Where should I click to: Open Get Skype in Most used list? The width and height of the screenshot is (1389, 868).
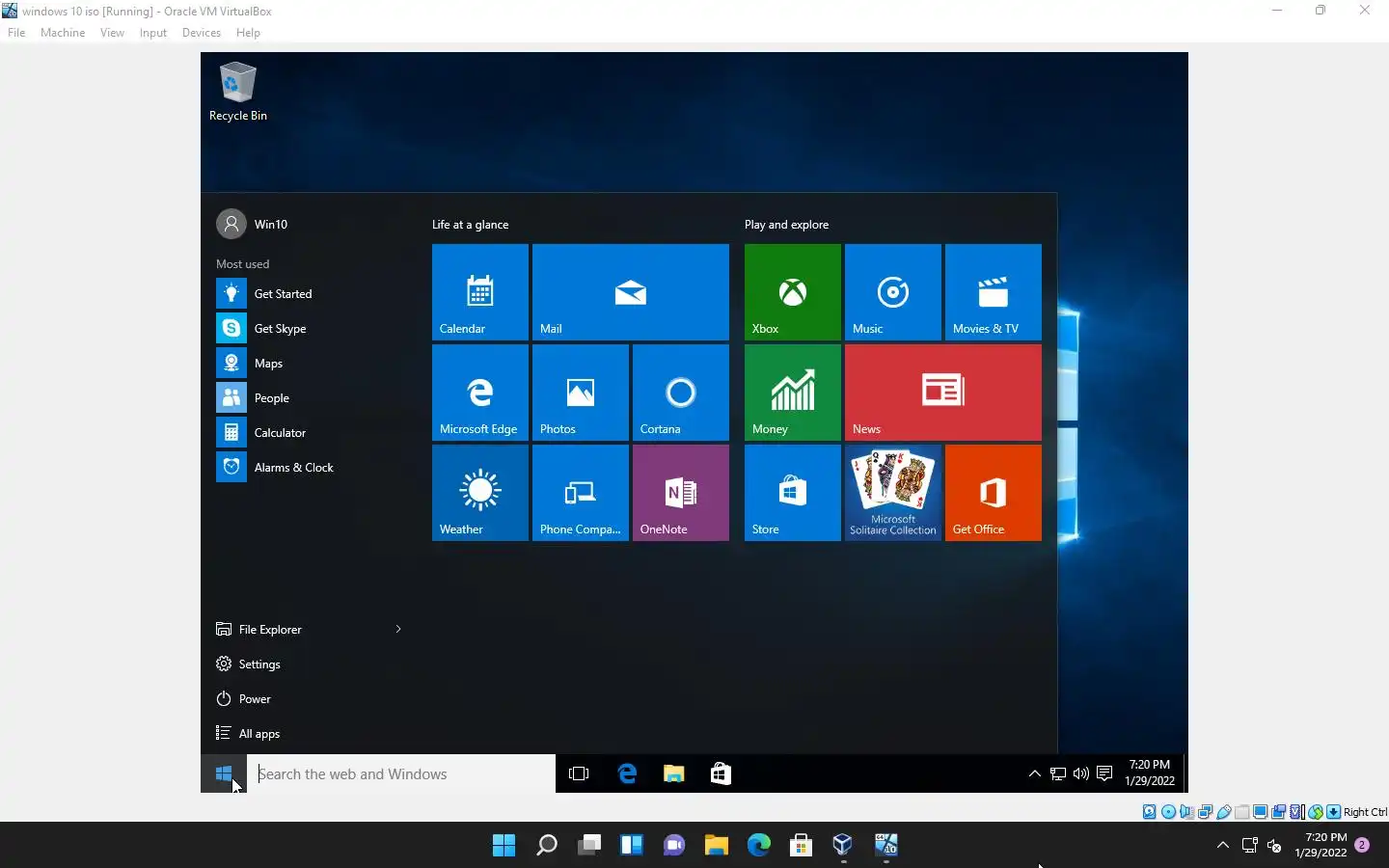coord(309,329)
